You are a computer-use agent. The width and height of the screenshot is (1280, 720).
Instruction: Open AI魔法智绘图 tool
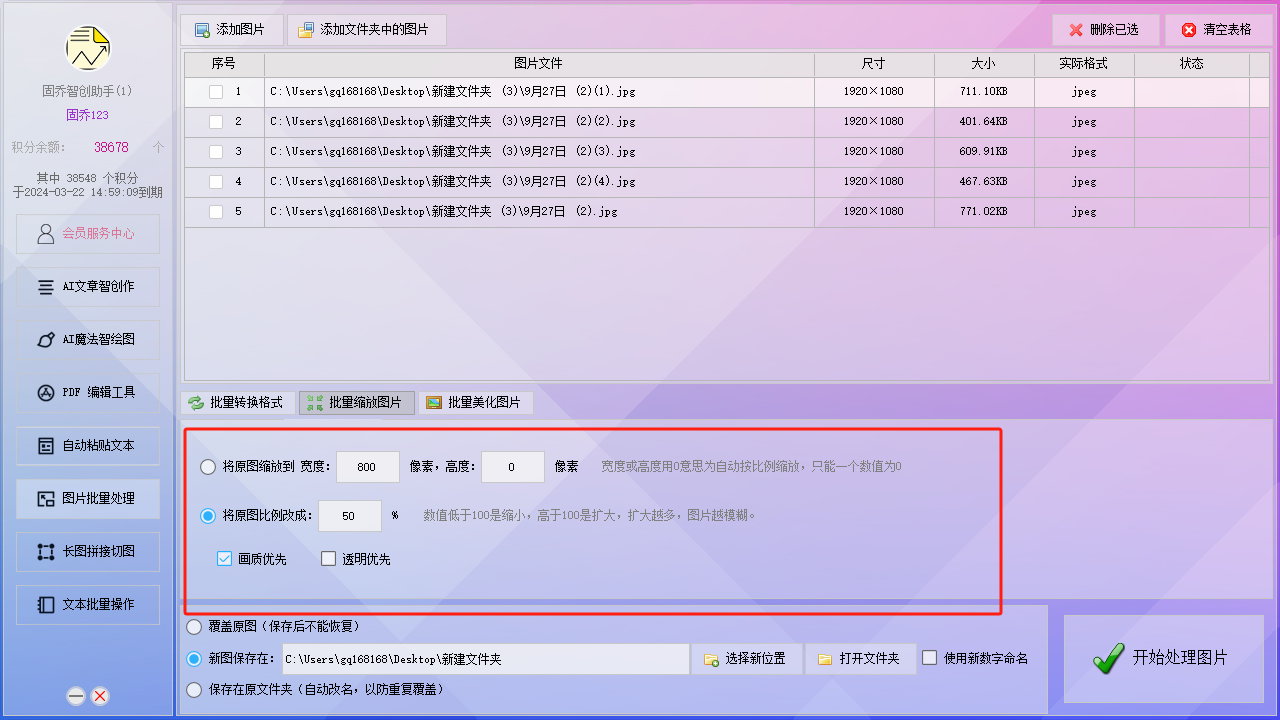tap(88, 339)
